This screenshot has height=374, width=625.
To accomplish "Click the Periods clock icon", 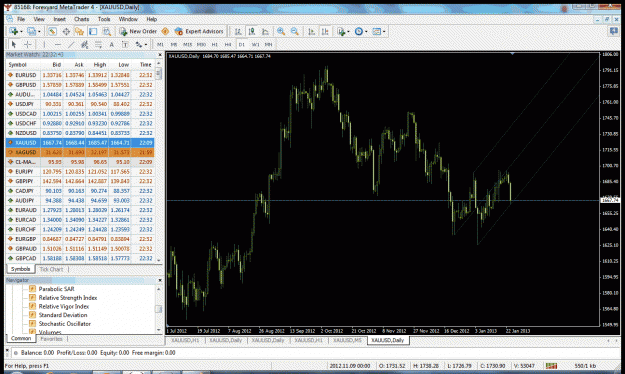I will (x=359, y=31).
